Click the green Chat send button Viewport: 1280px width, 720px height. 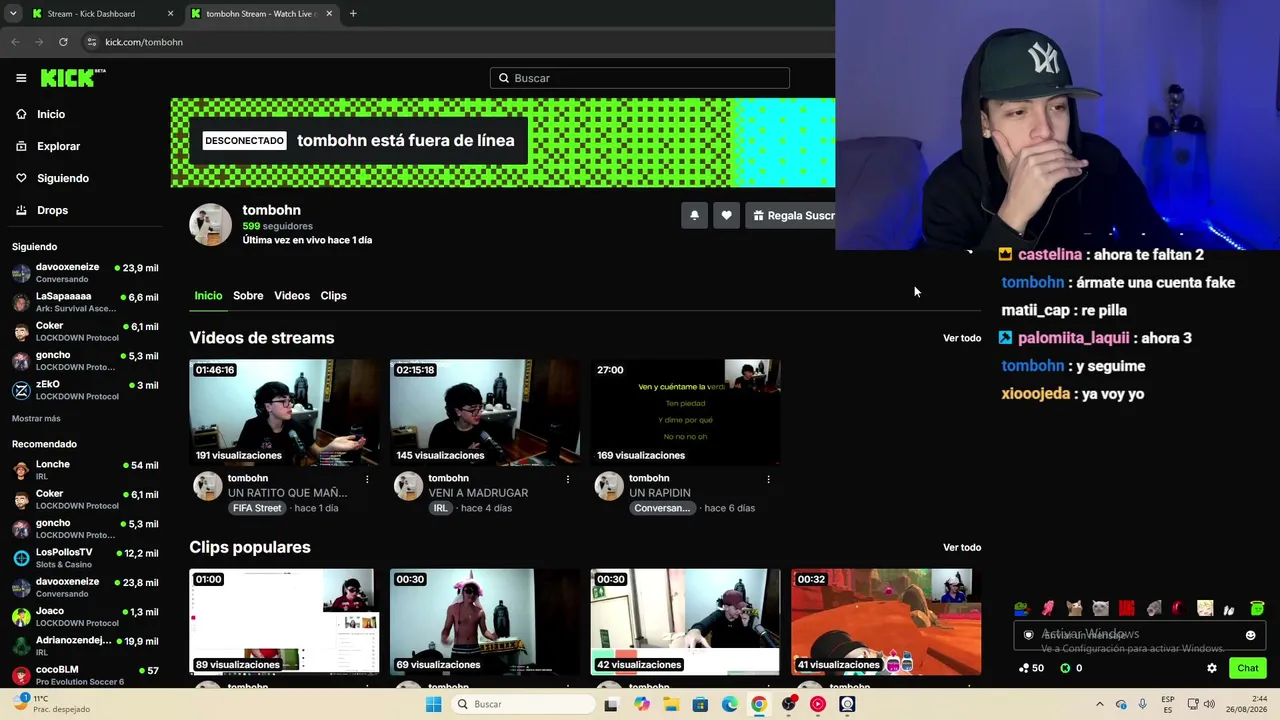[x=1247, y=668]
